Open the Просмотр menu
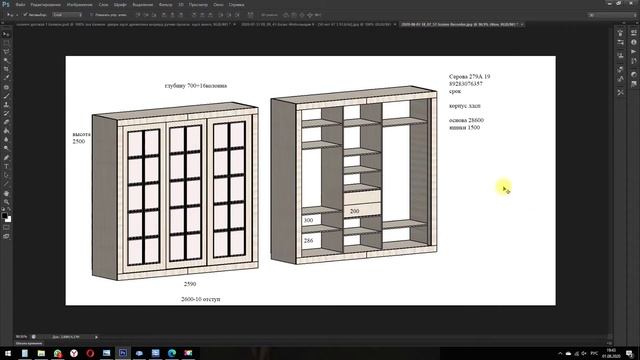The image size is (640, 360). pos(198,4)
